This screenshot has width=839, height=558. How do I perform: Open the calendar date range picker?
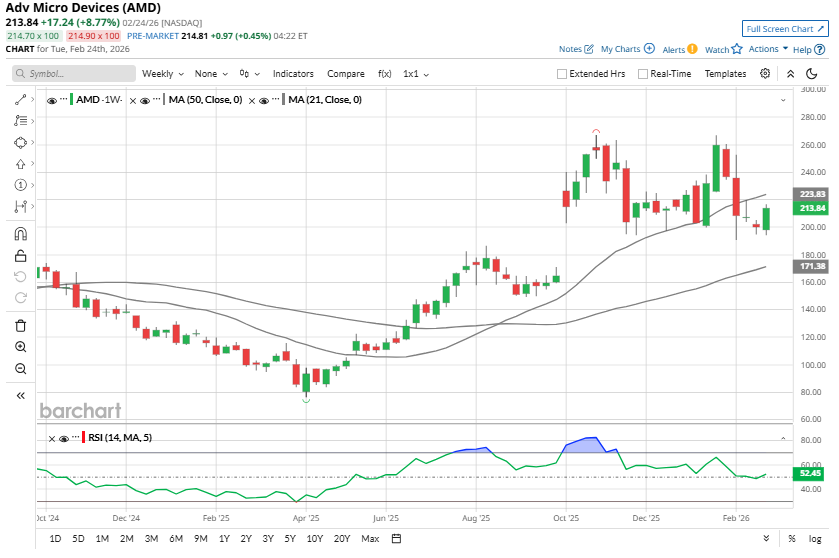(396, 539)
